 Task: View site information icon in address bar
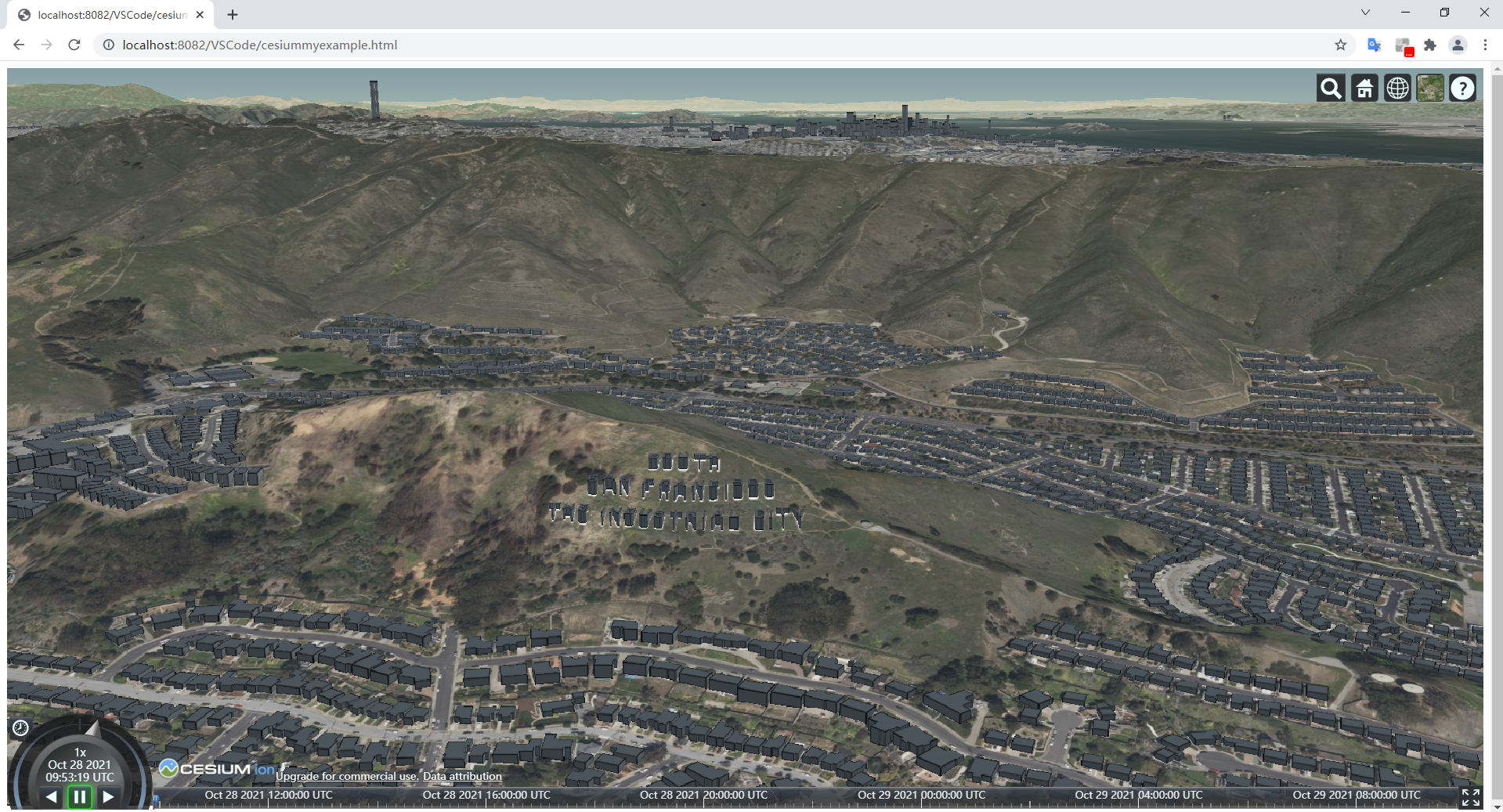[109, 45]
